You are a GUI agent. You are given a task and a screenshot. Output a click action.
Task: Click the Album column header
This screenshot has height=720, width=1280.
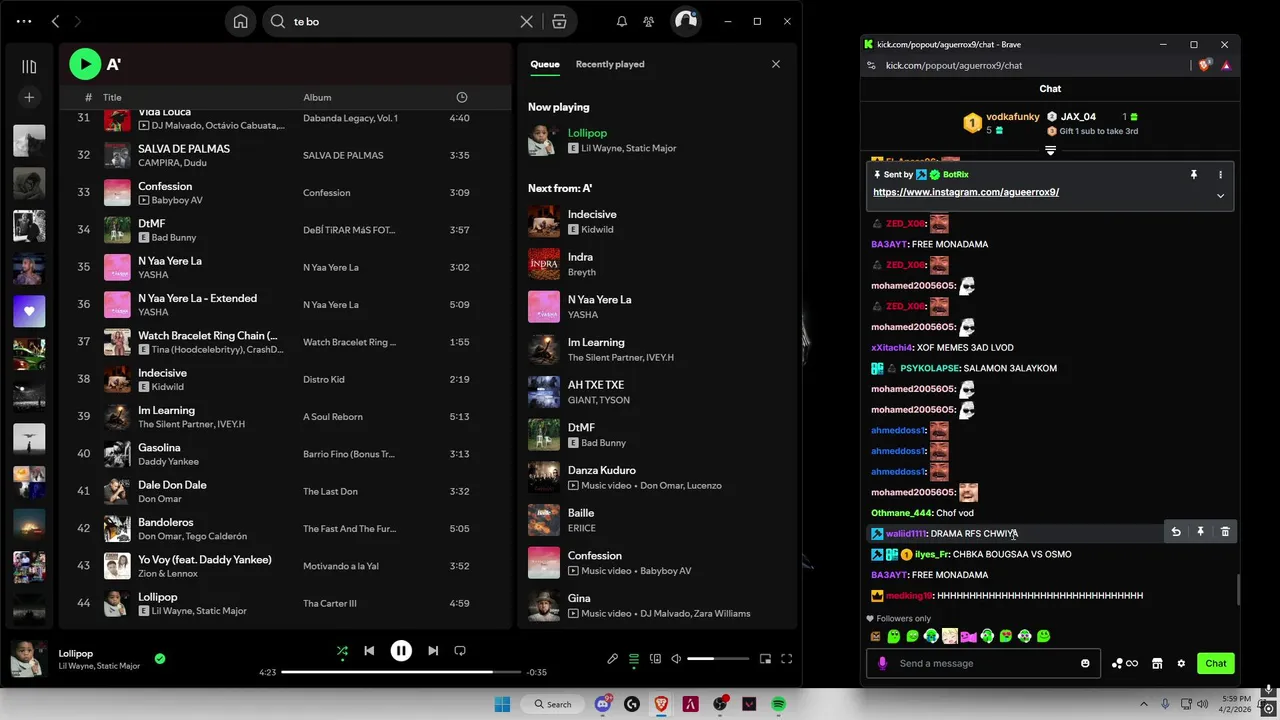(x=317, y=97)
